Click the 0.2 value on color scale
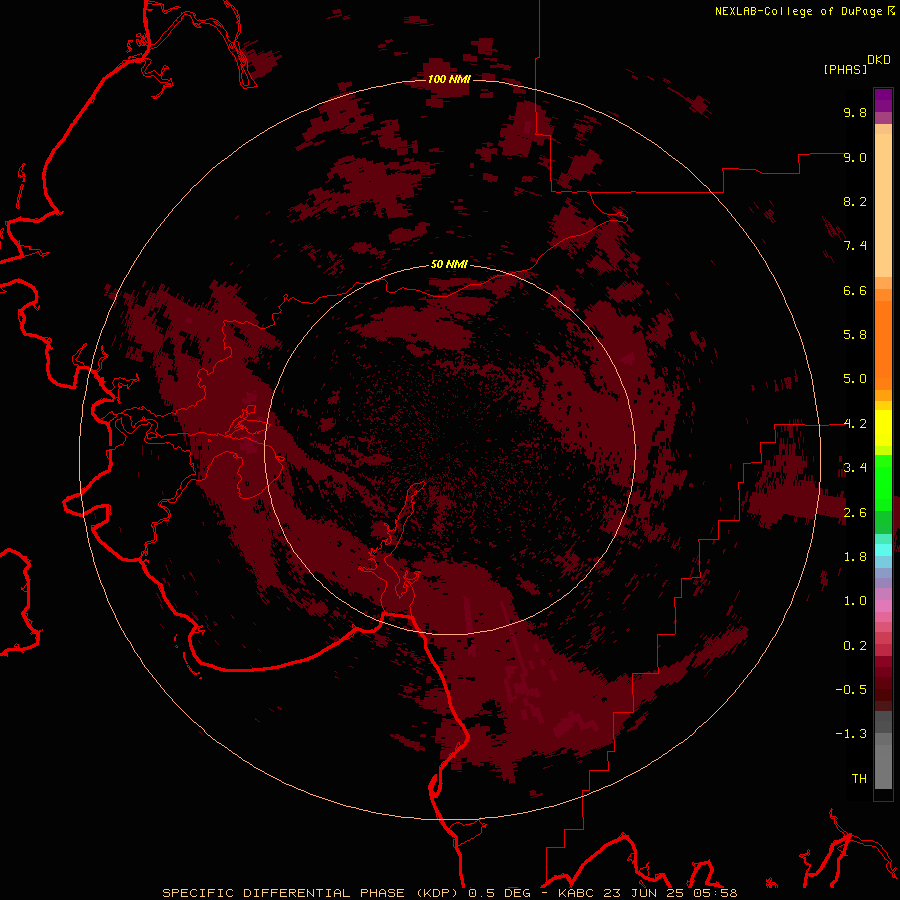This screenshot has height=900, width=900. (855, 646)
